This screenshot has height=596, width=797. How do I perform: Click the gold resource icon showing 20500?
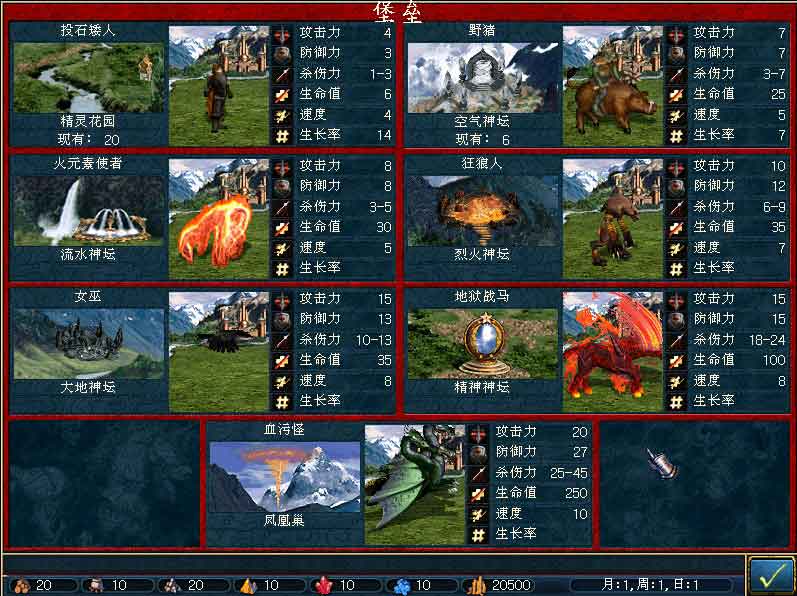pos(476,586)
